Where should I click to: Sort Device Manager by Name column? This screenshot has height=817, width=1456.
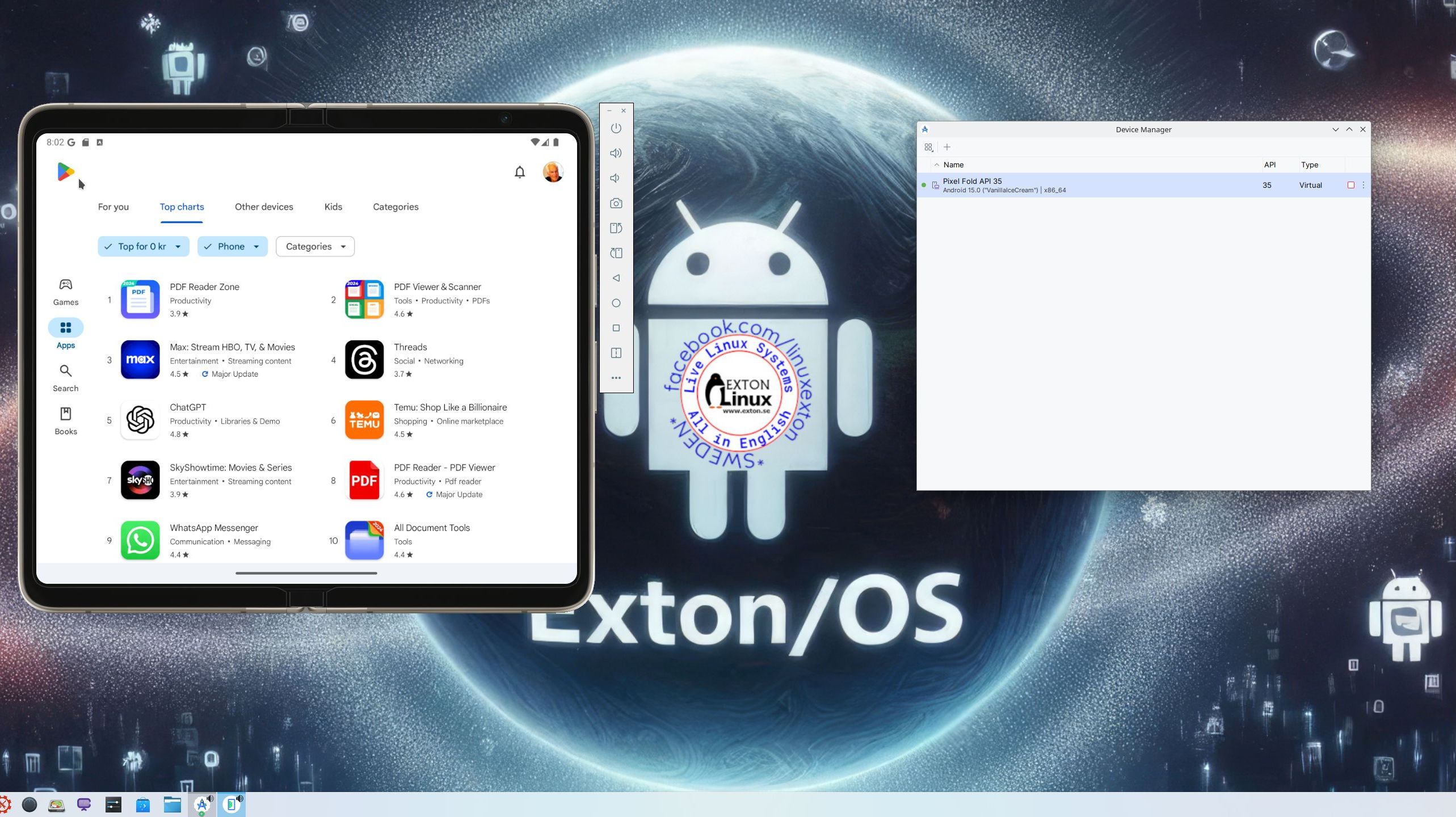point(953,165)
